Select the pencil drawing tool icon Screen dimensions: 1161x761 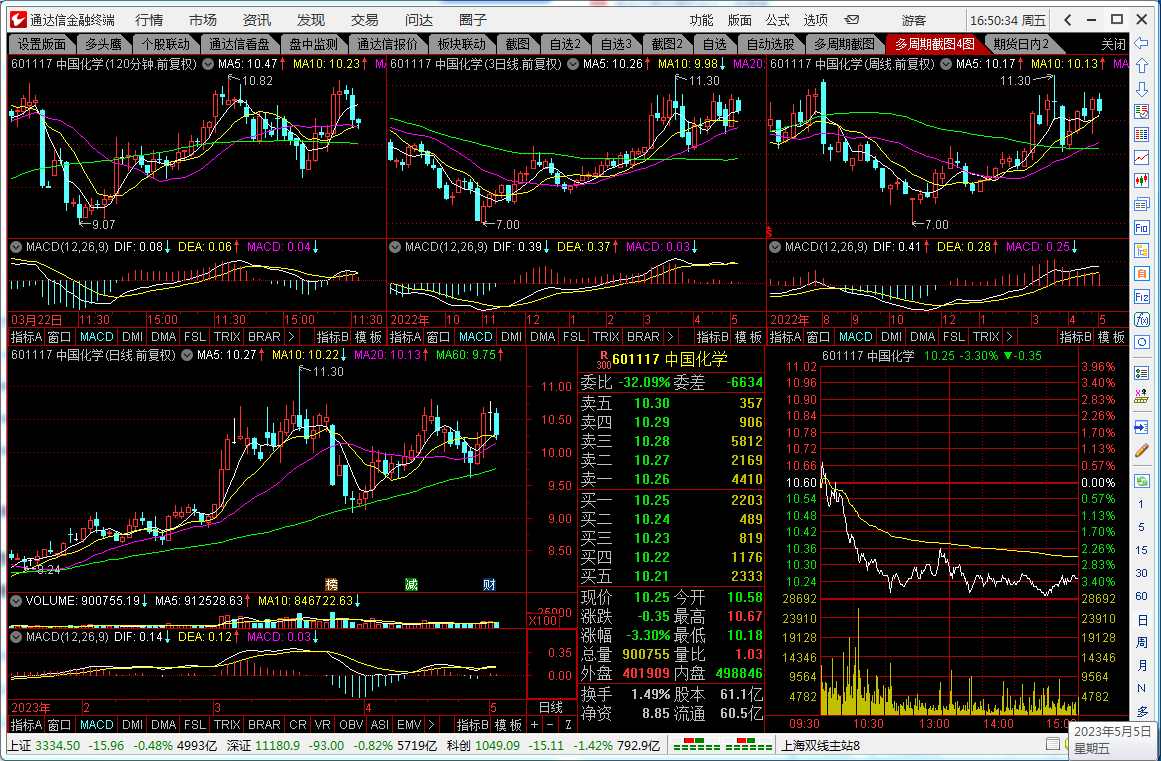pyautogui.click(x=1141, y=451)
